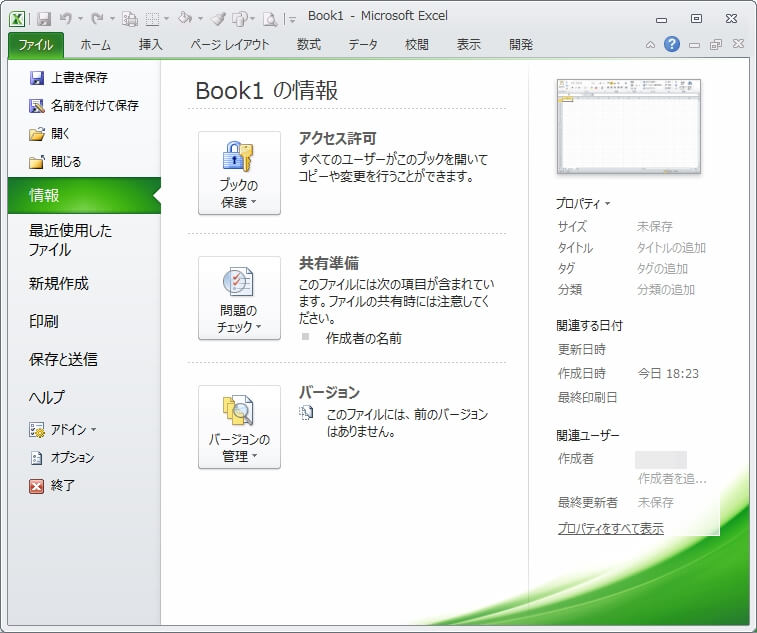The height and width of the screenshot is (633, 757).
Task: Open the Redo history dropdown arrow
Action: [112, 19]
